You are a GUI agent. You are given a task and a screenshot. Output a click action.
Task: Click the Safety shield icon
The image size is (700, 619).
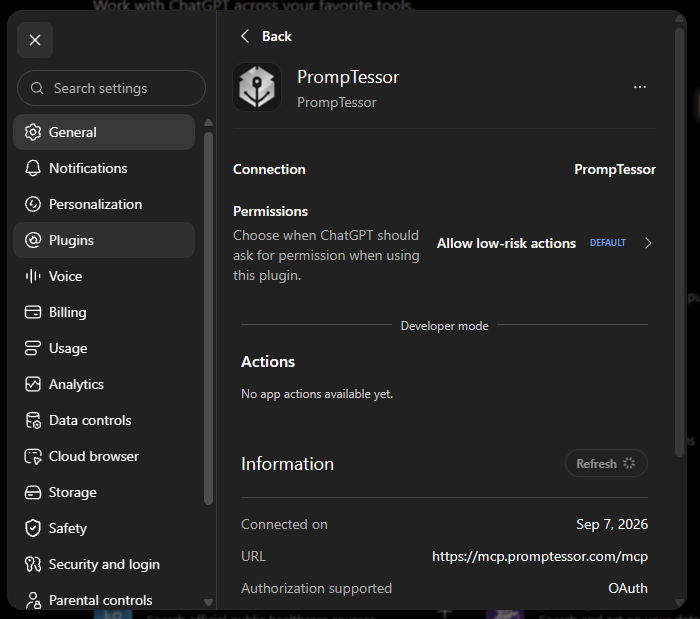coord(33,528)
